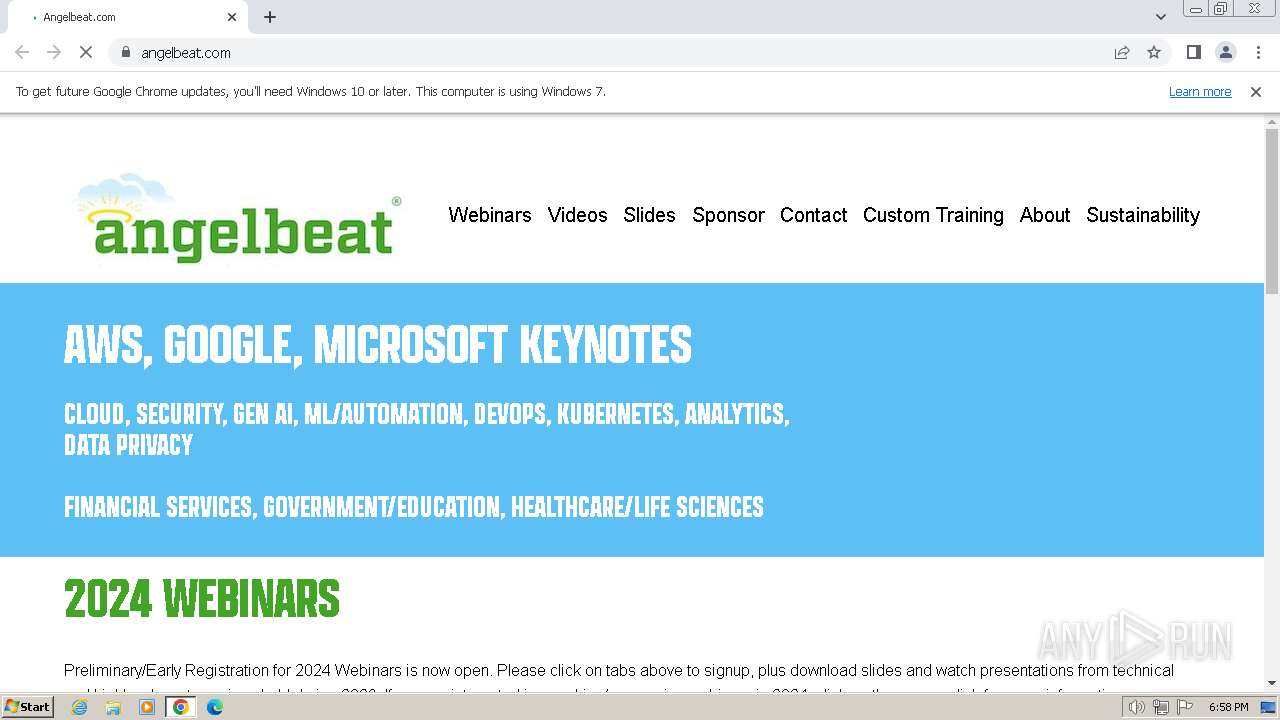This screenshot has height=720, width=1280.
Task: Open the Videos menu item
Action: click(x=577, y=215)
